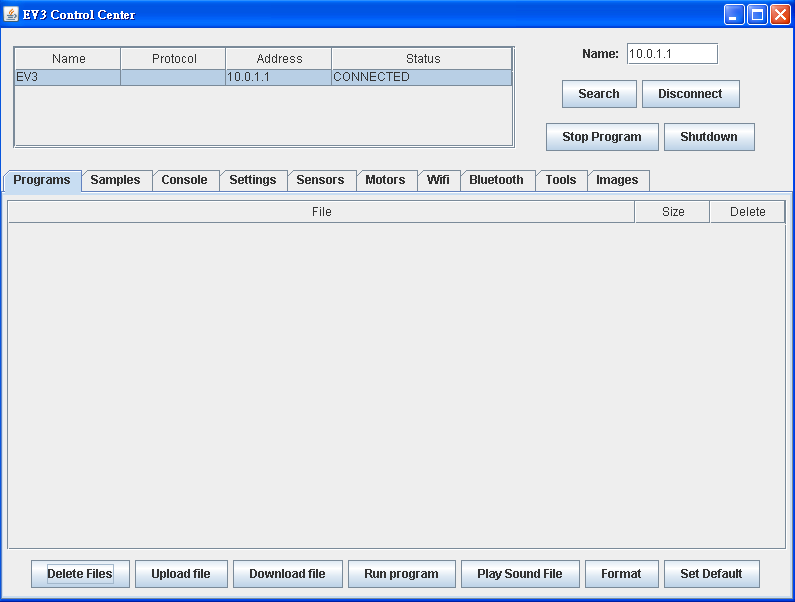Show the Images tab
The image size is (795, 602).
click(617, 180)
